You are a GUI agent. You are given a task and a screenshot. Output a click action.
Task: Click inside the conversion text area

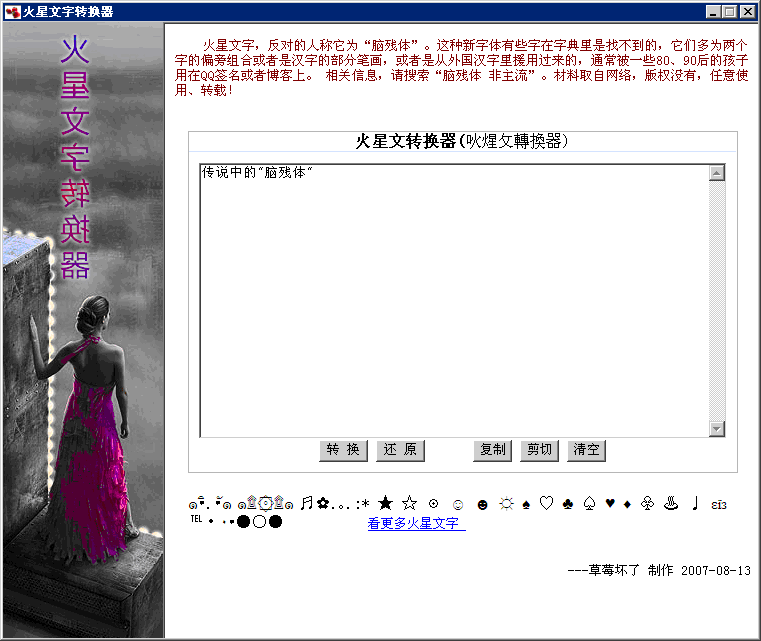[x=450, y=300]
